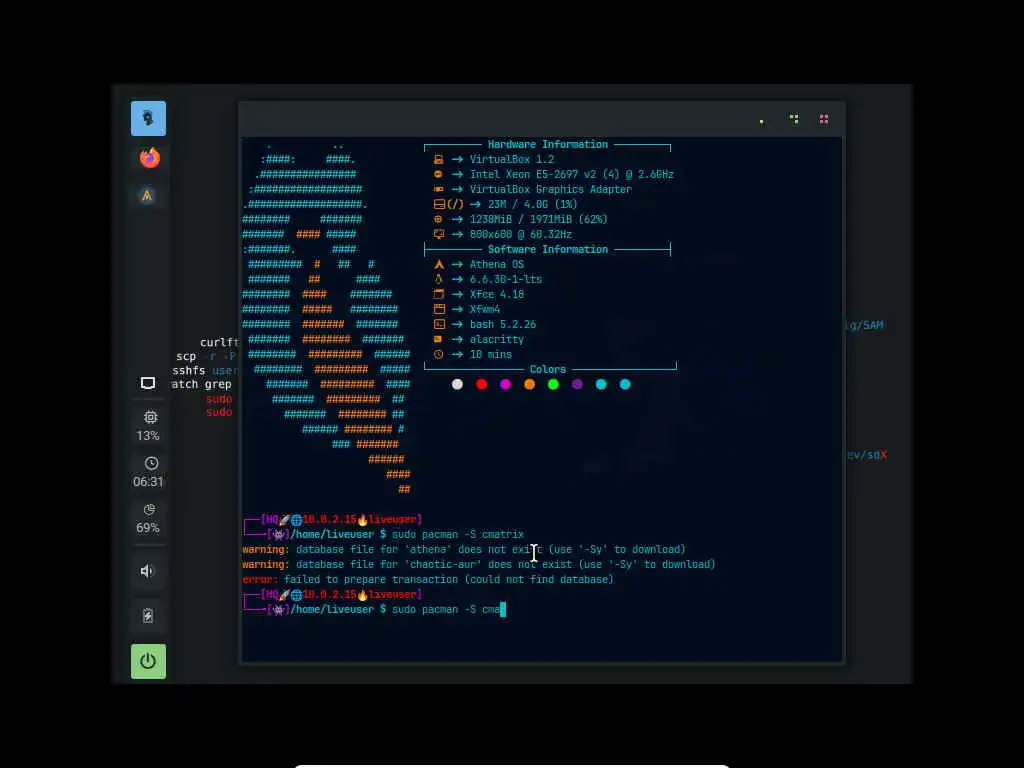Click the battery charging icon
This screenshot has width=1024, height=768.
[148, 615]
